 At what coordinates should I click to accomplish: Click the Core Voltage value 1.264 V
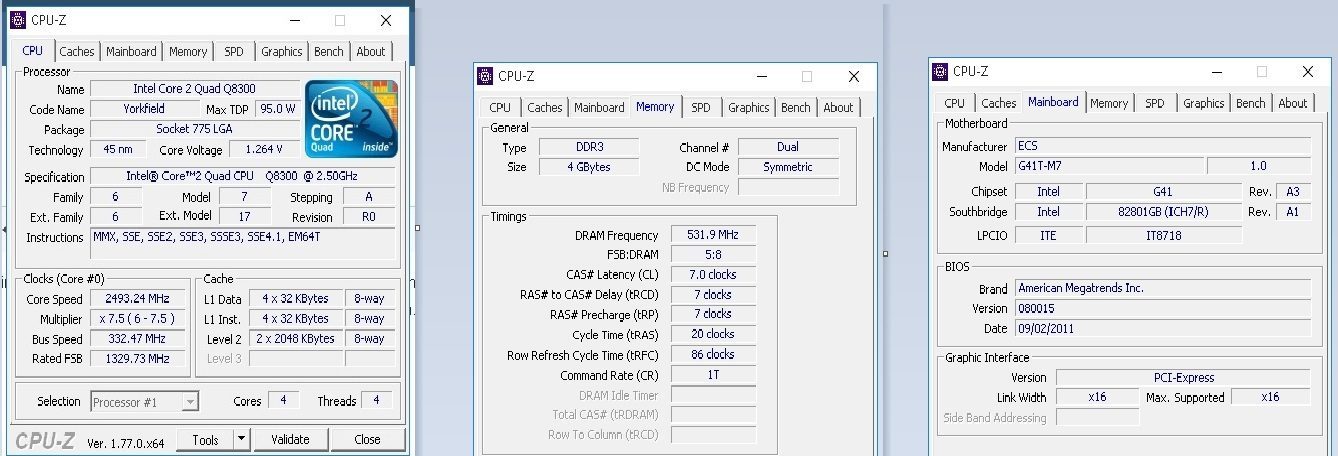[x=263, y=149]
